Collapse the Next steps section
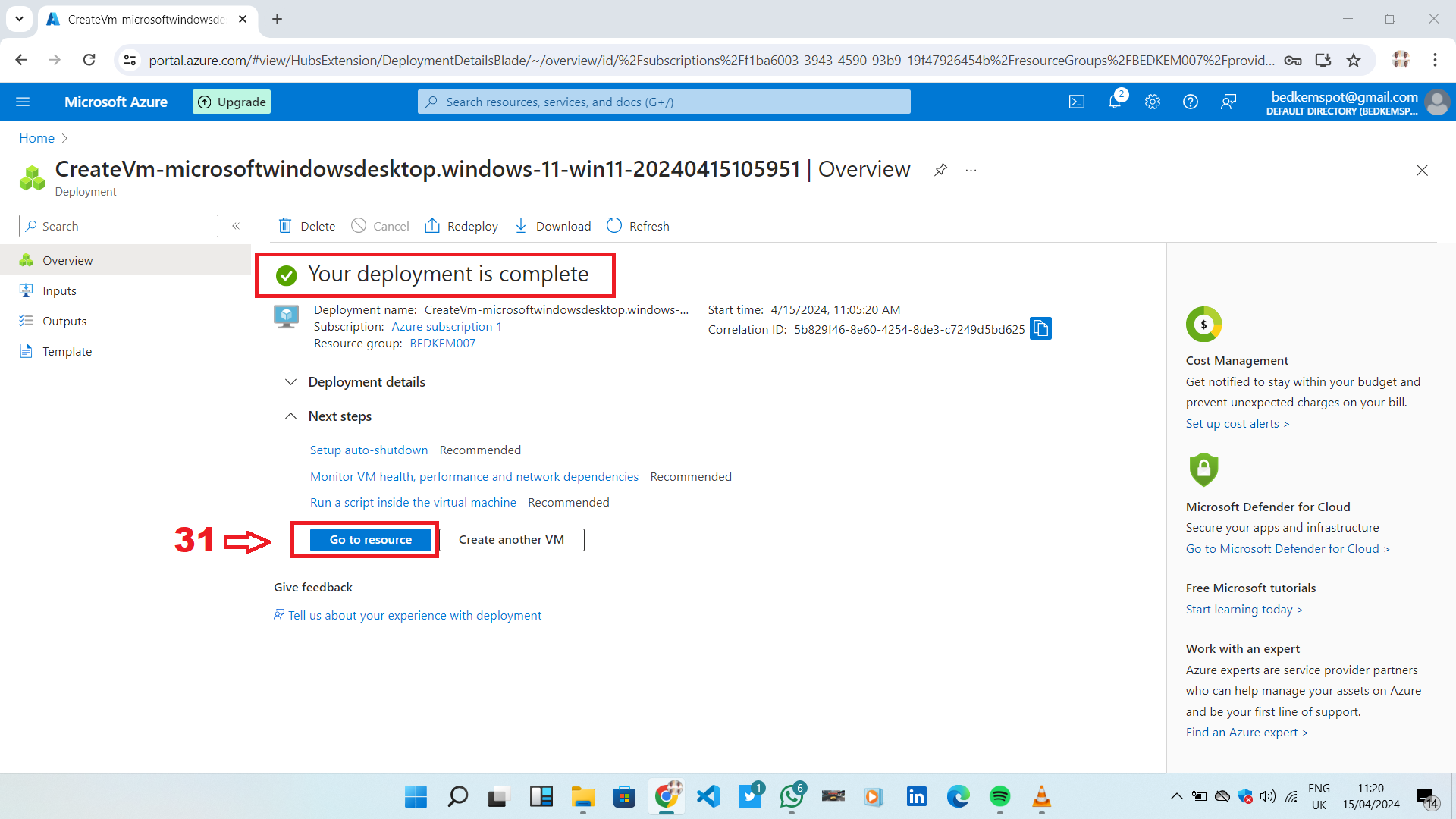1456x819 pixels. (x=290, y=416)
